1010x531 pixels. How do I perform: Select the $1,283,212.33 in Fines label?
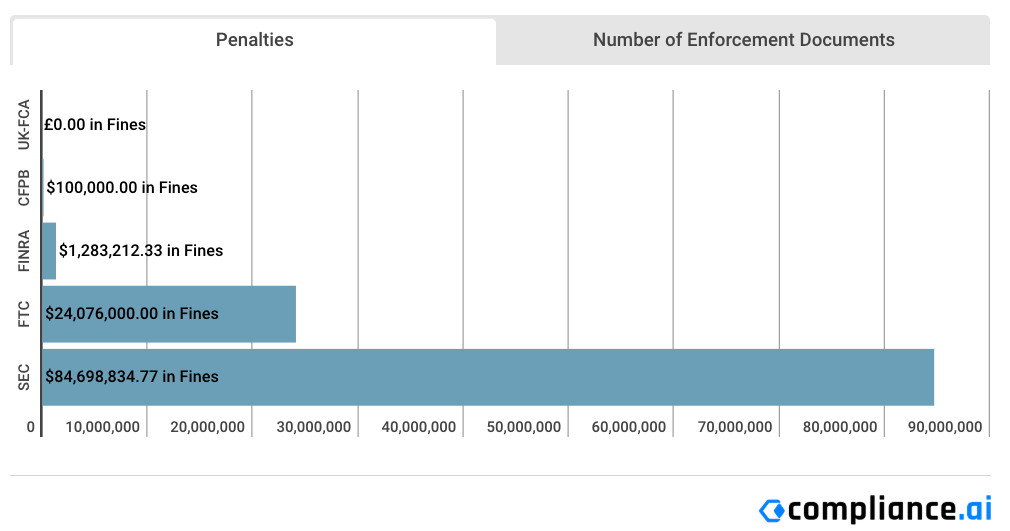(141, 250)
